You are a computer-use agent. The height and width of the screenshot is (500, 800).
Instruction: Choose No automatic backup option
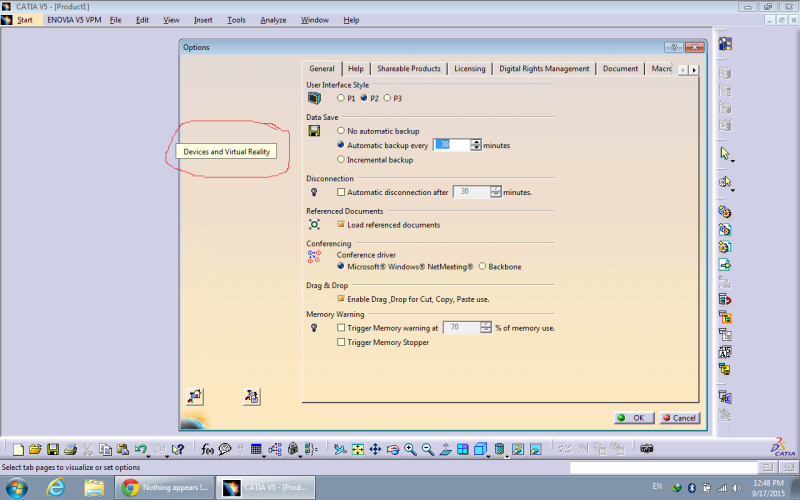coord(341,131)
